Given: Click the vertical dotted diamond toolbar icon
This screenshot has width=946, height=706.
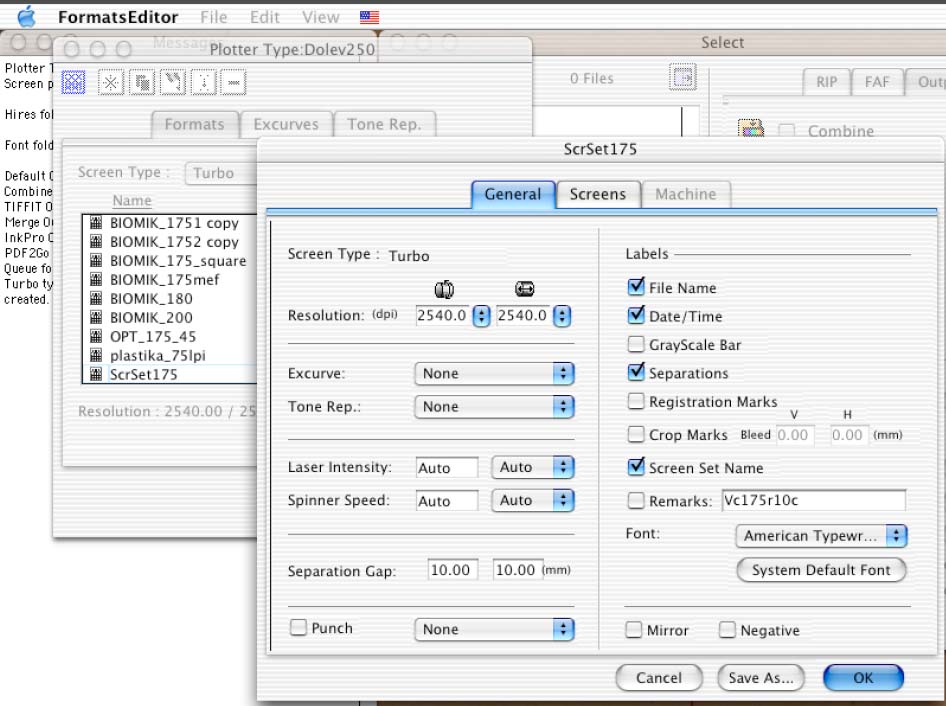Looking at the screenshot, I should pos(203,82).
